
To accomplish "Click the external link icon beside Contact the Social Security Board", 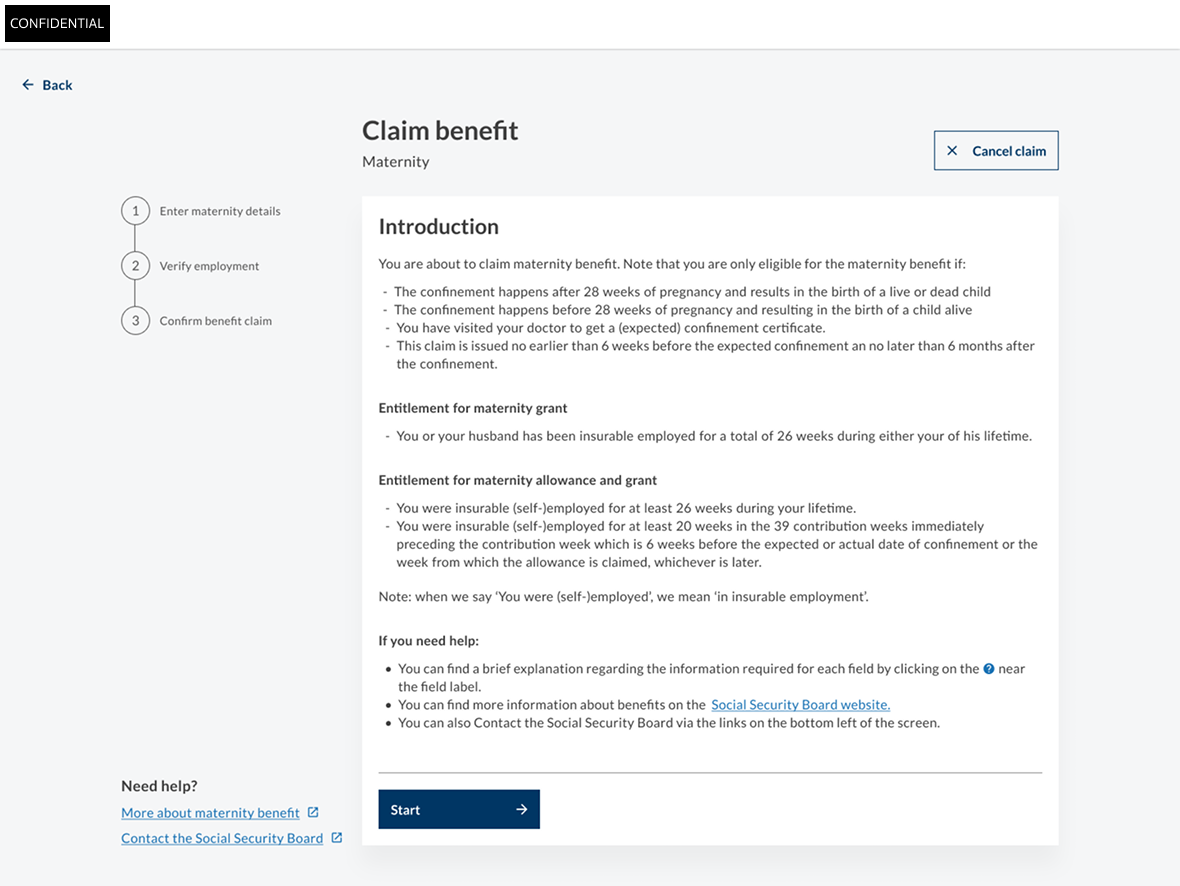I will click(x=337, y=837).
